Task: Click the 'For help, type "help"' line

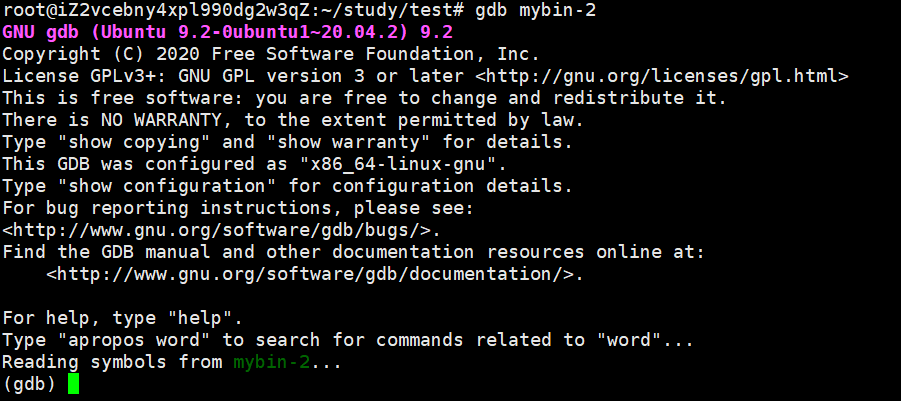Action: [123, 318]
